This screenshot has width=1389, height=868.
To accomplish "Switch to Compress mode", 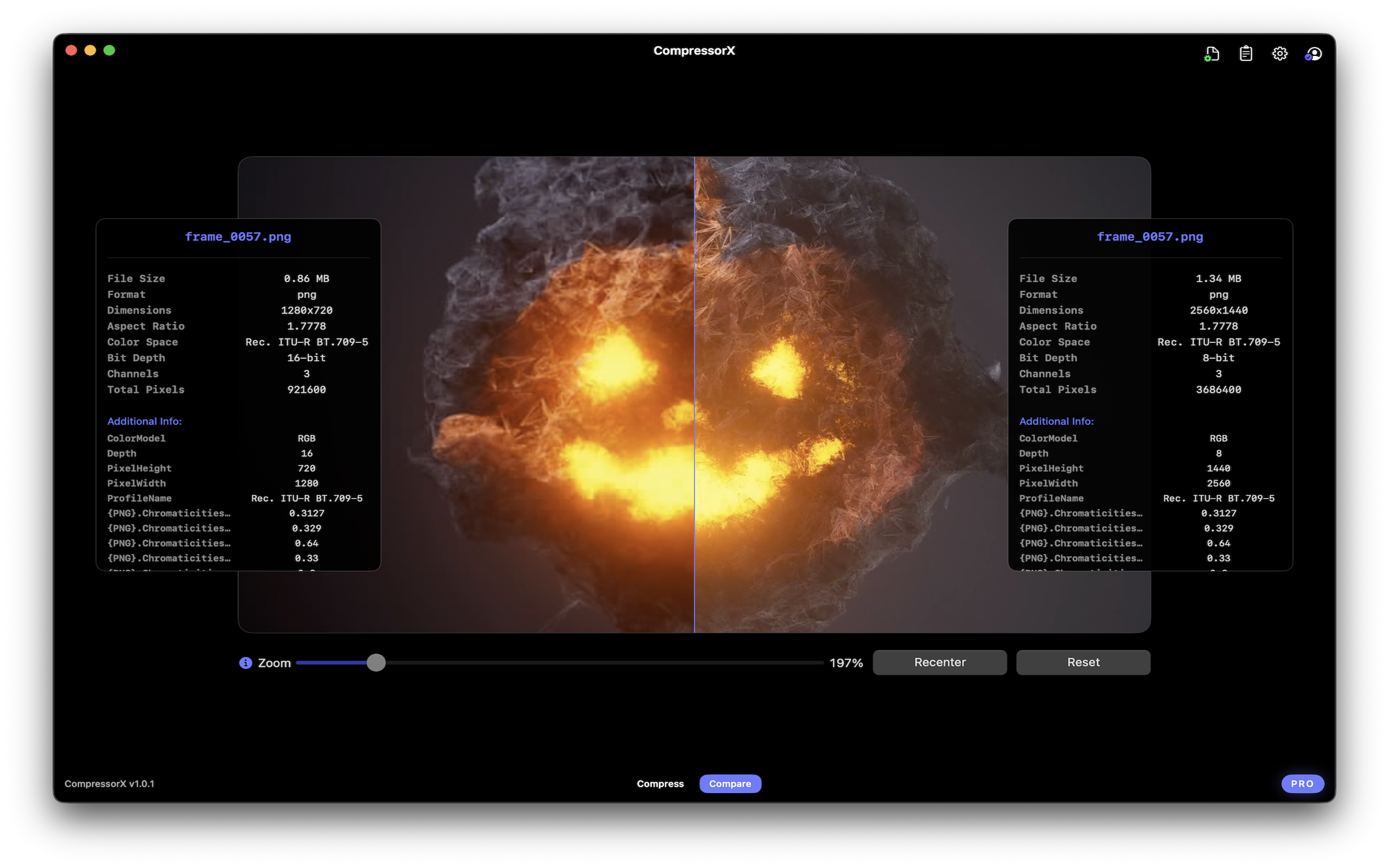I will point(660,783).
